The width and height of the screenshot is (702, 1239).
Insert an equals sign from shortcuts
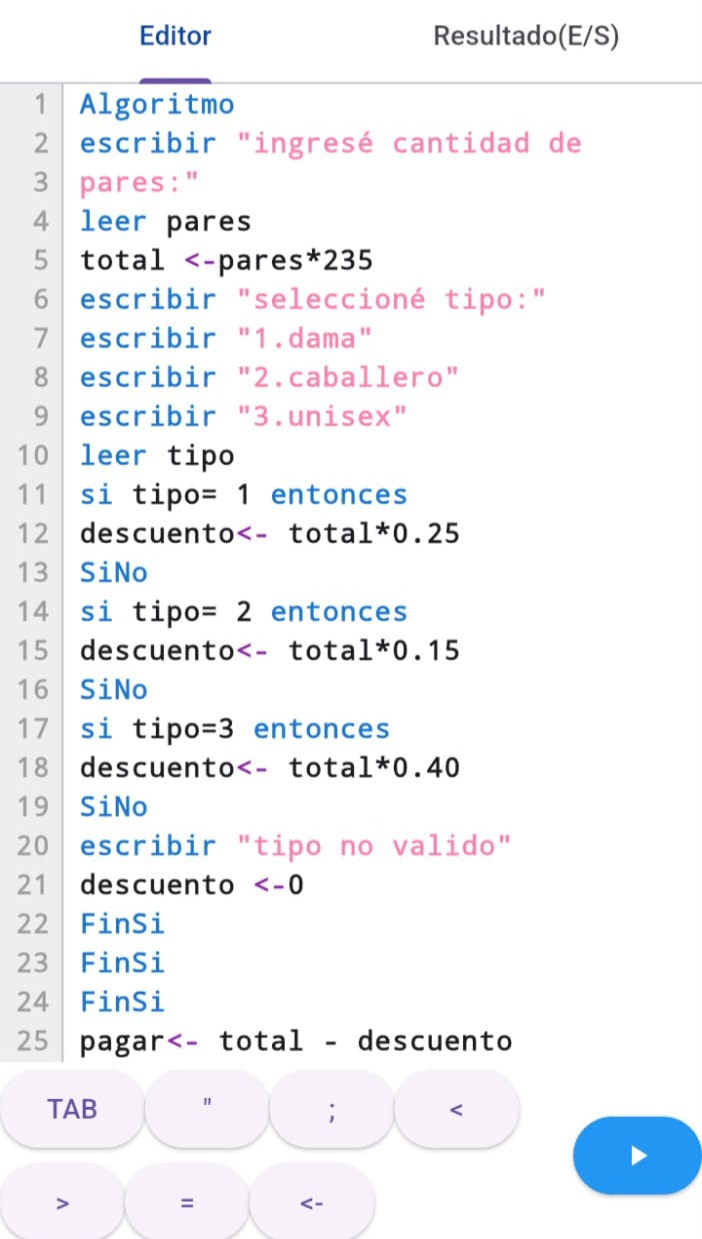click(x=187, y=1203)
